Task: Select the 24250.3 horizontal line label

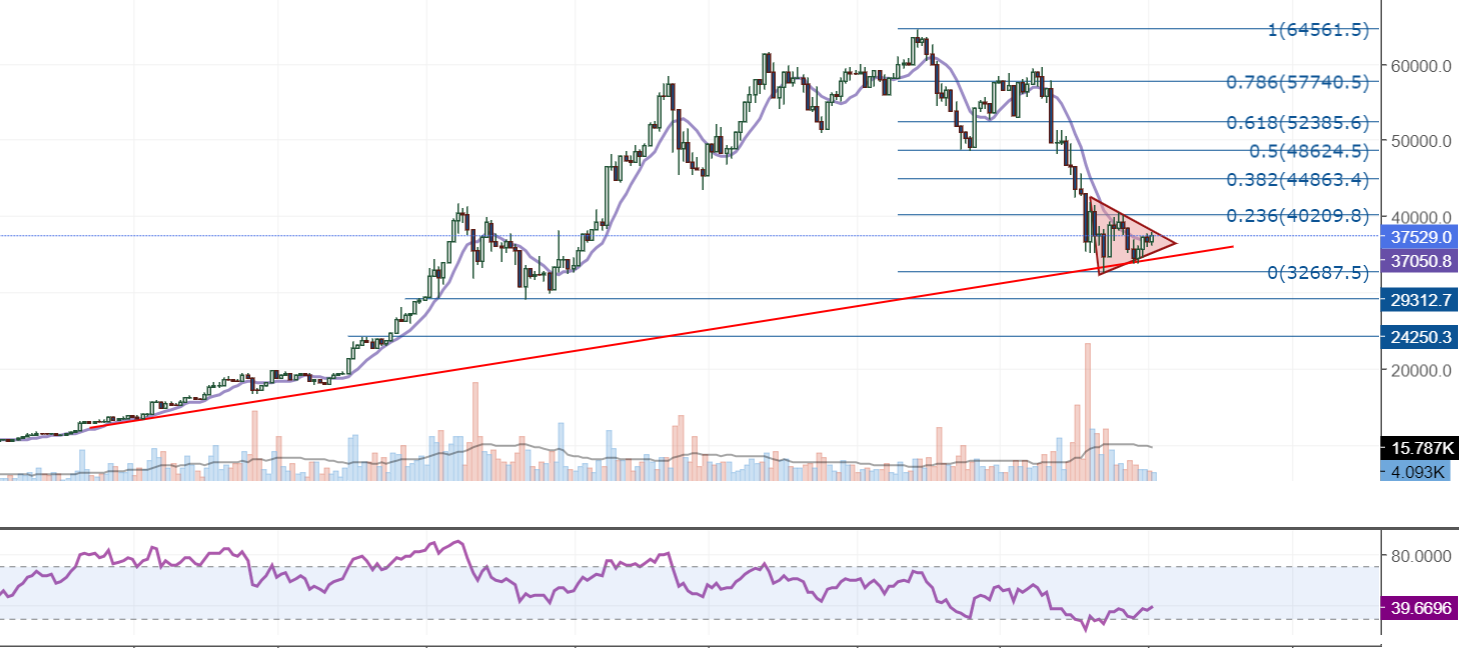Action: coord(1418,337)
